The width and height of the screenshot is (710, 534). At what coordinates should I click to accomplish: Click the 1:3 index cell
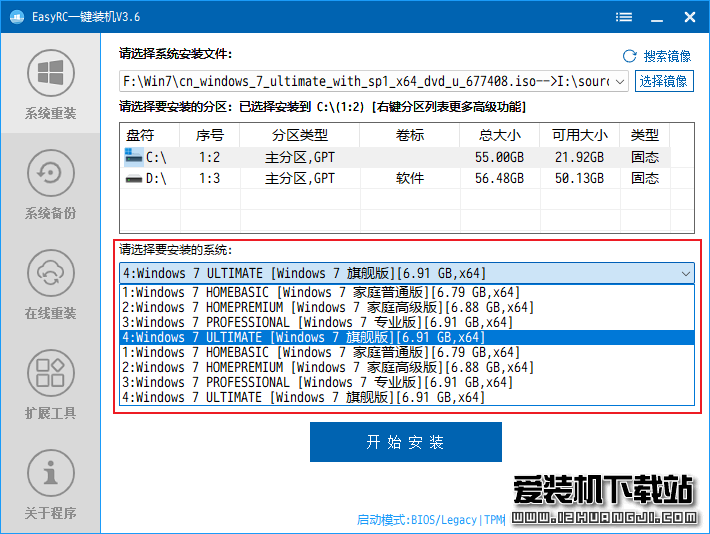tap(209, 178)
